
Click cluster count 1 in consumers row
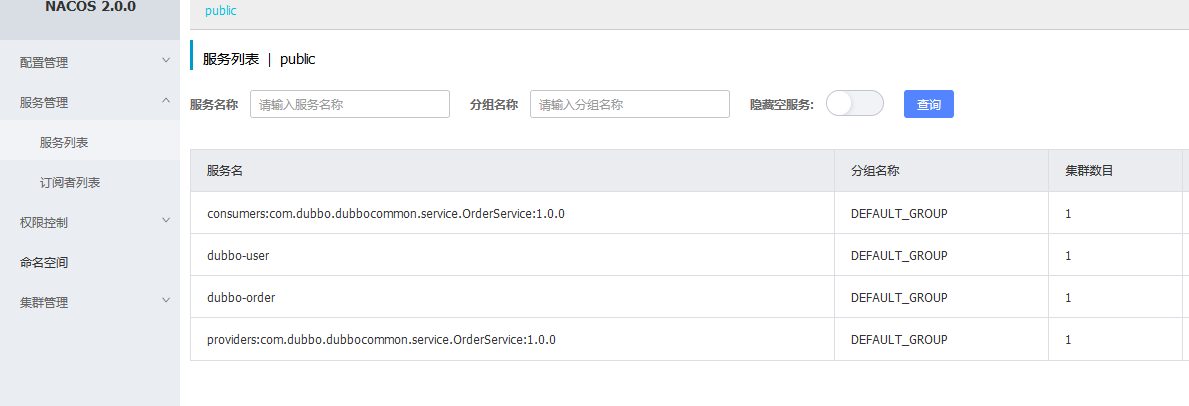coord(1068,214)
